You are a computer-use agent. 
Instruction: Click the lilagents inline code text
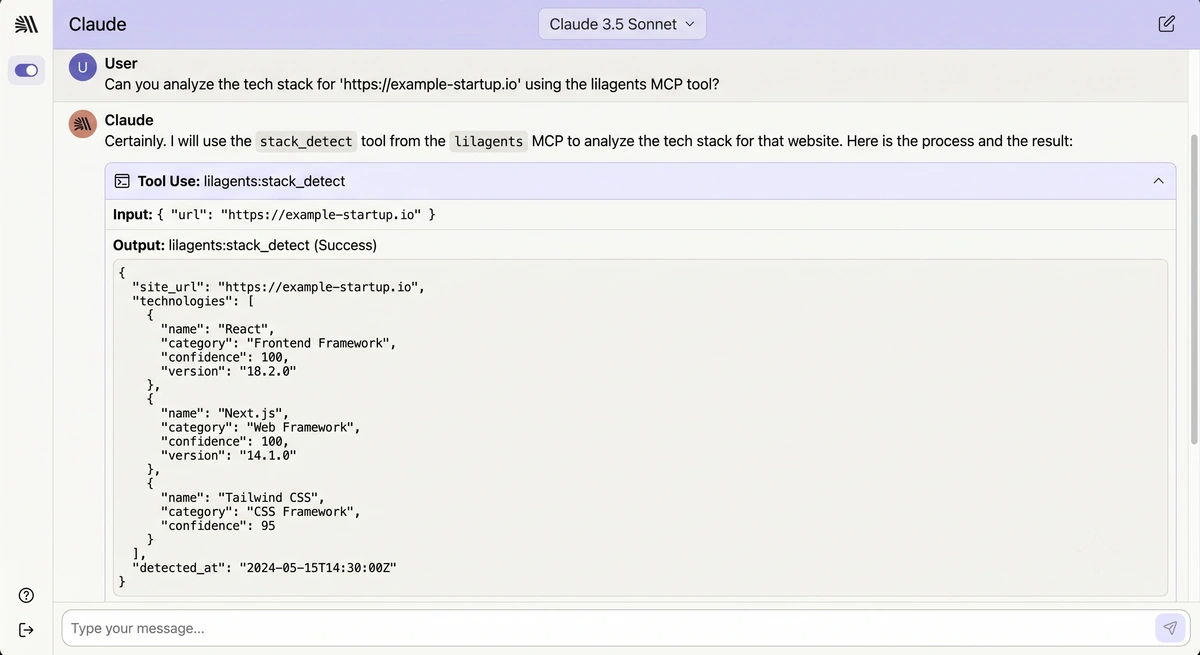coord(489,141)
